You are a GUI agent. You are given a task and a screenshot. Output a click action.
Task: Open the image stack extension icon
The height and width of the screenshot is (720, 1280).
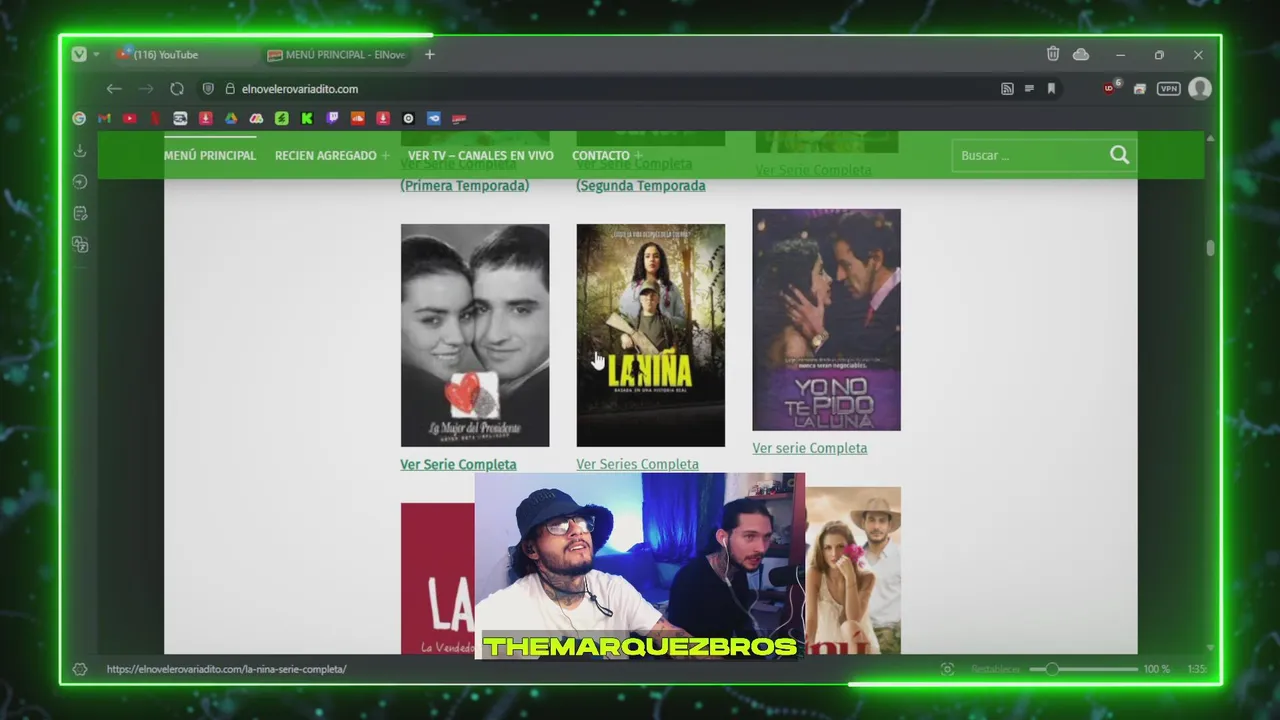pos(1139,89)
